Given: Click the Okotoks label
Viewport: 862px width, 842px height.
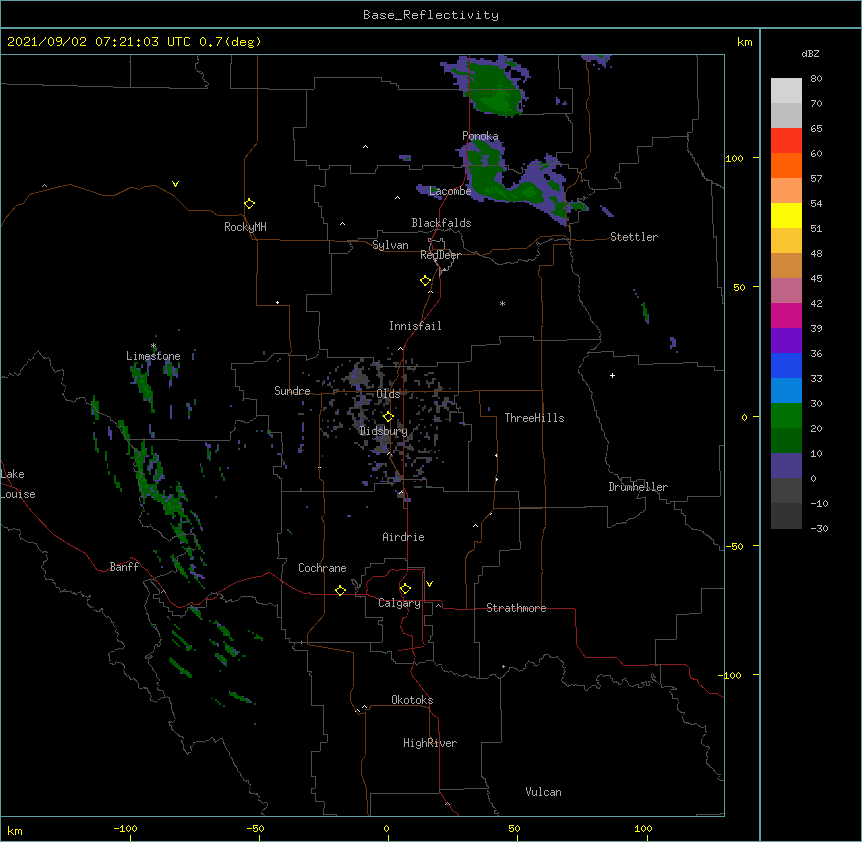Looking at the screenshot, I should (x=412, y=700).
